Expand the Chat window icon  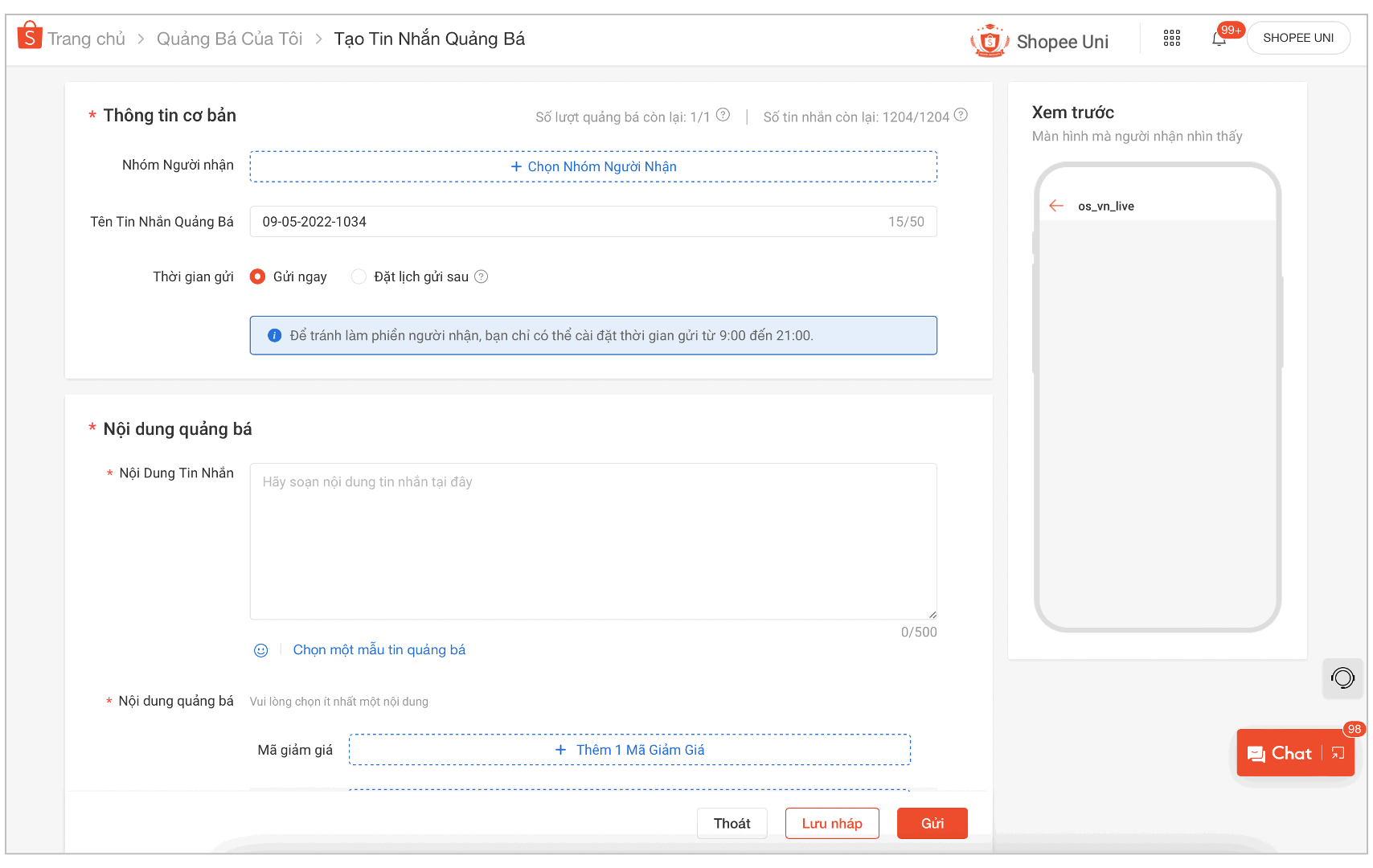[1338, 753]
